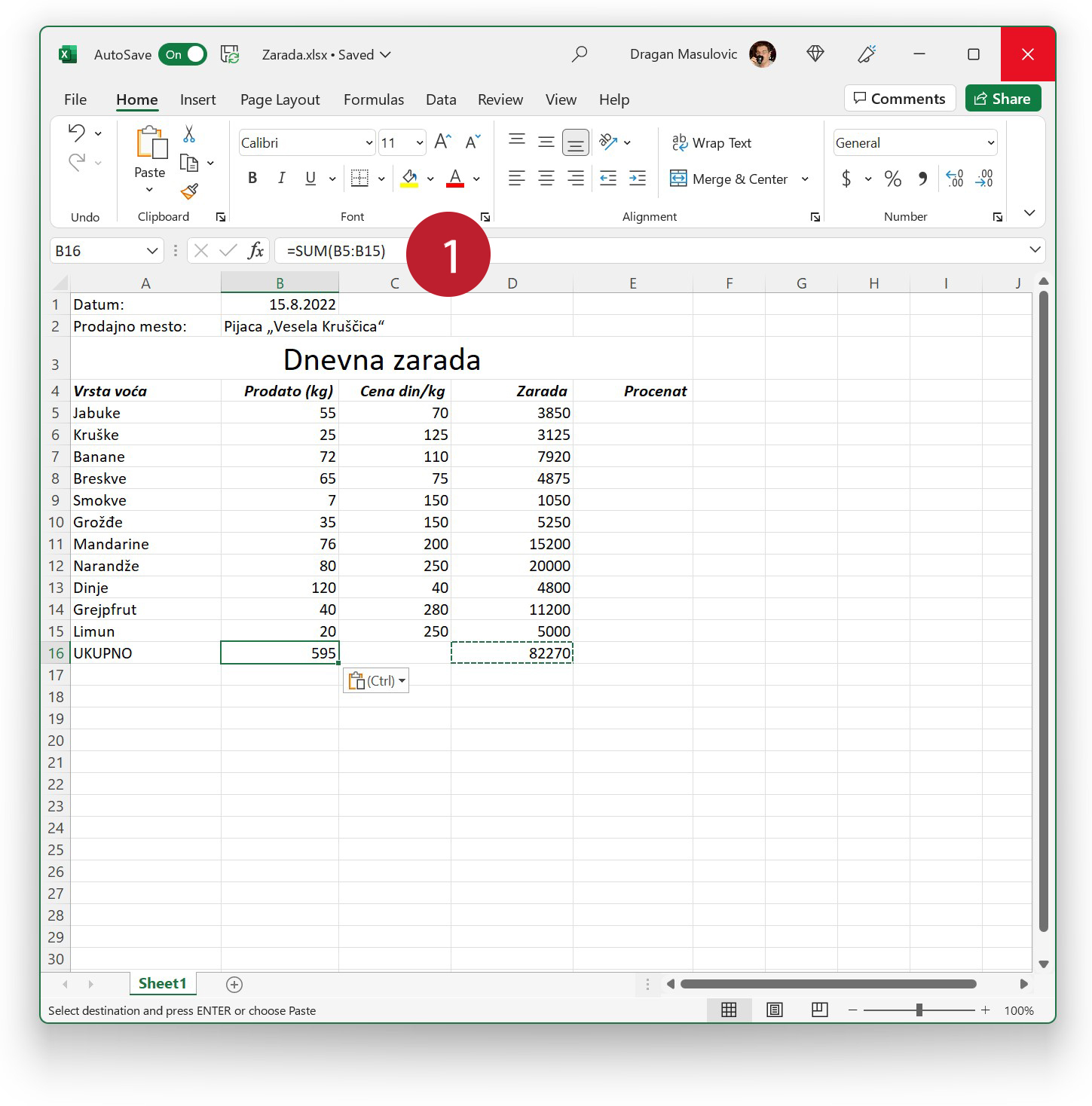The width and height of the screenshot is (1092, 1106).
Task: Expand the formula bar chevron
Action: [1035, 249]
